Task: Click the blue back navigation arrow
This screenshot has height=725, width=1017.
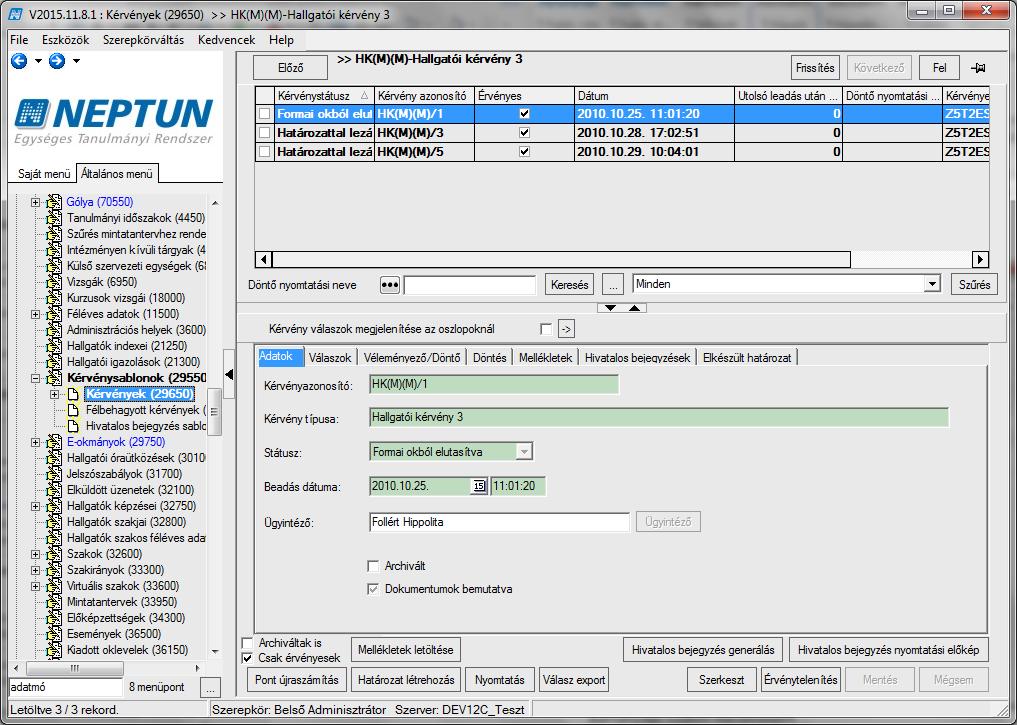Action: [19, 61]
